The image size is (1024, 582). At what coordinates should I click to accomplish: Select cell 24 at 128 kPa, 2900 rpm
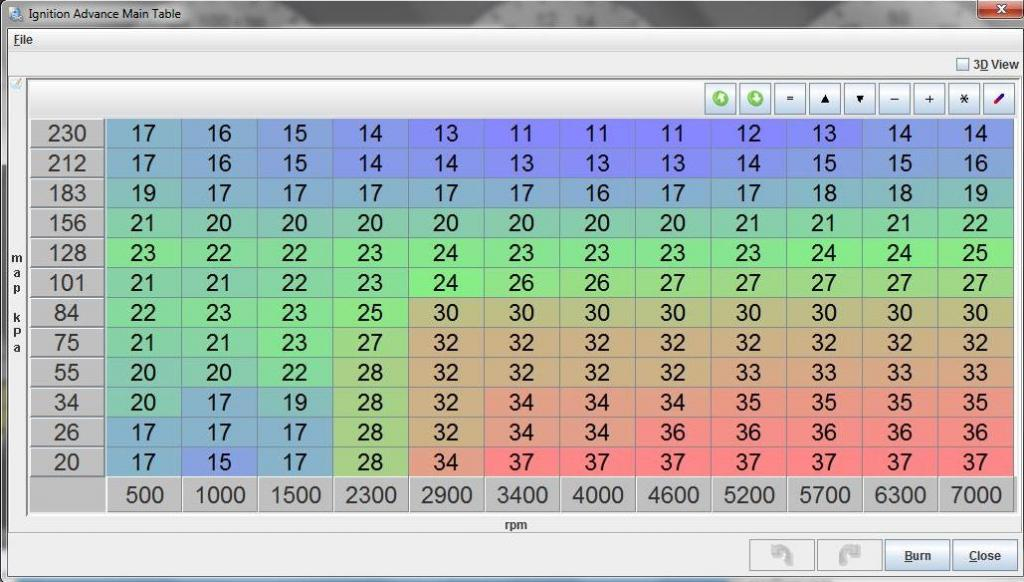click(446, 253)
